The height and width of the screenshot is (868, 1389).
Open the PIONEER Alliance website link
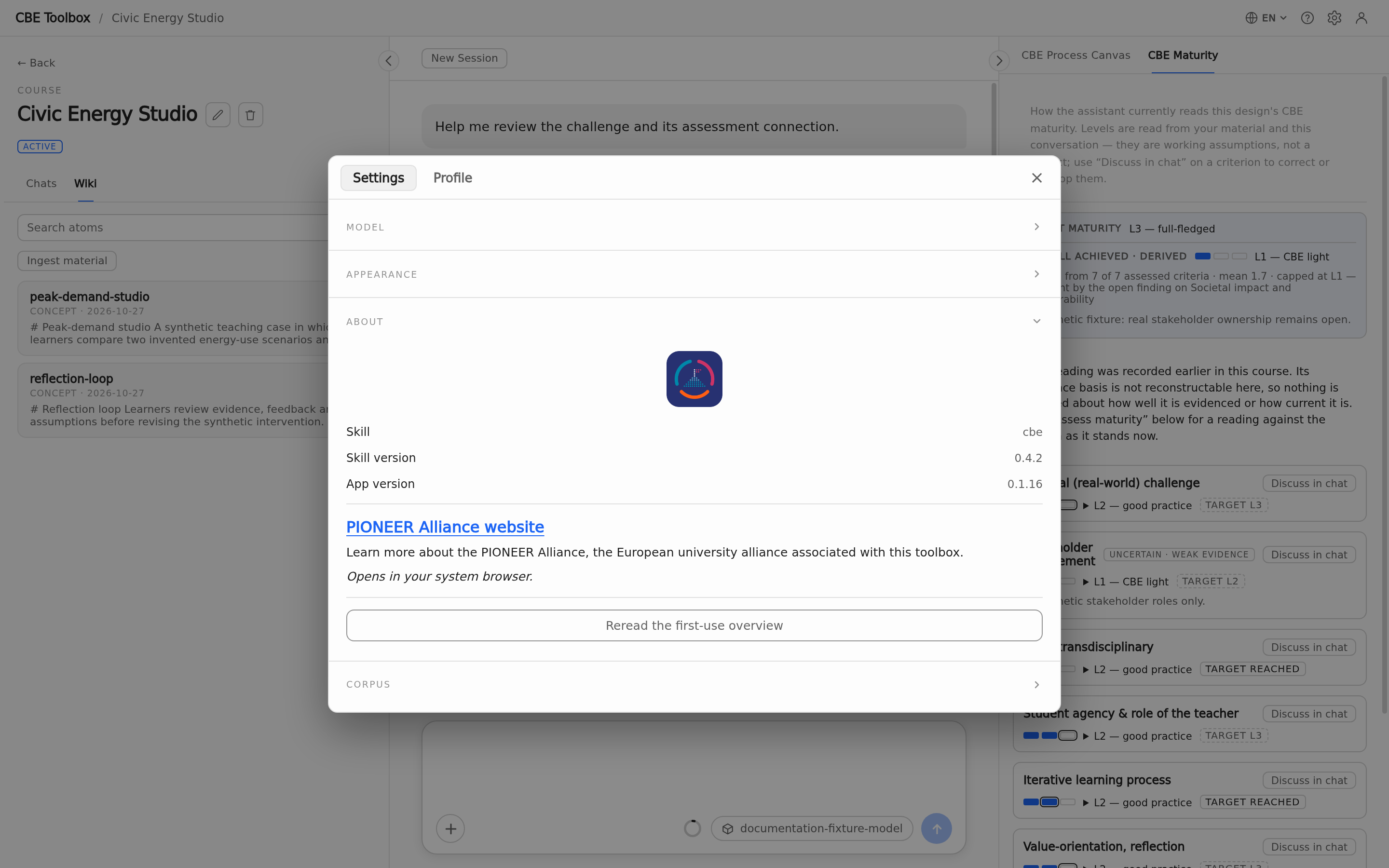(445, 527)
